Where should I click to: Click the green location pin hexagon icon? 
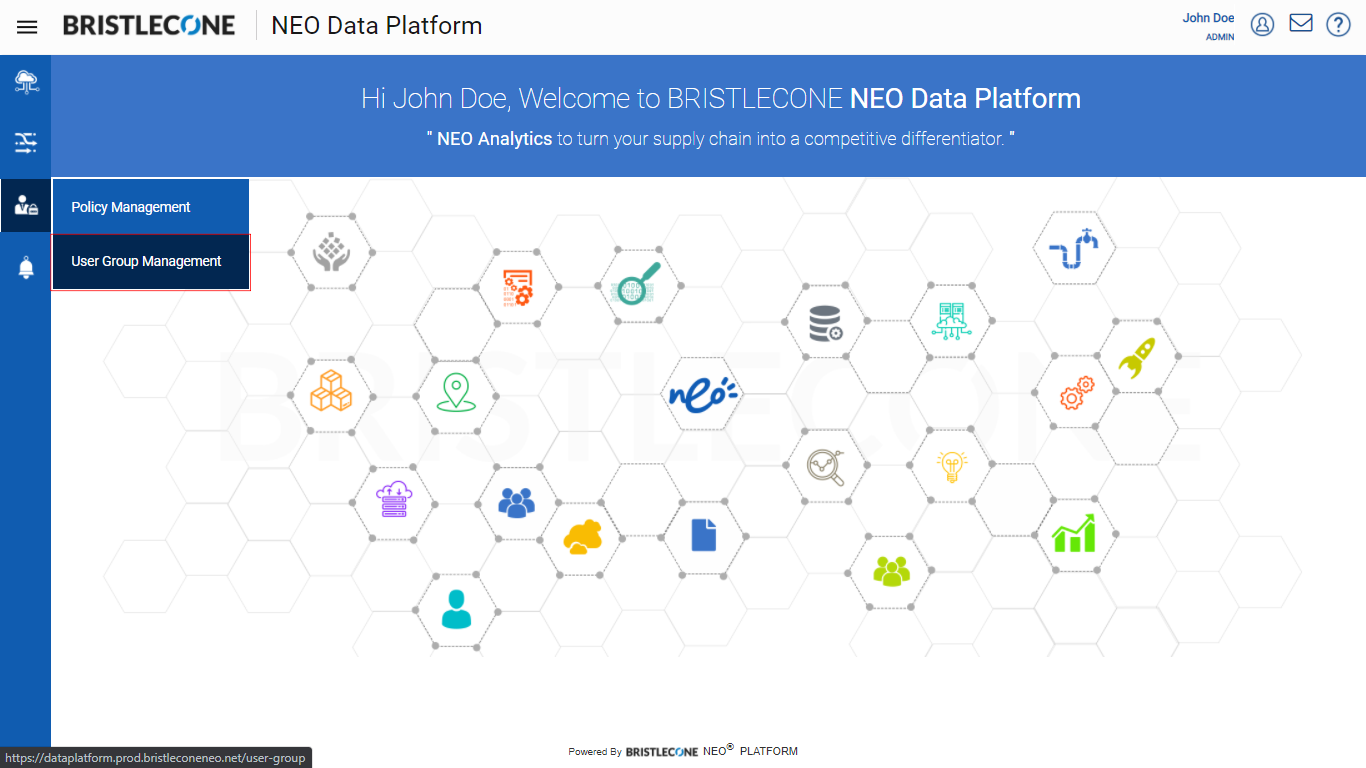(x=455, y=393)
